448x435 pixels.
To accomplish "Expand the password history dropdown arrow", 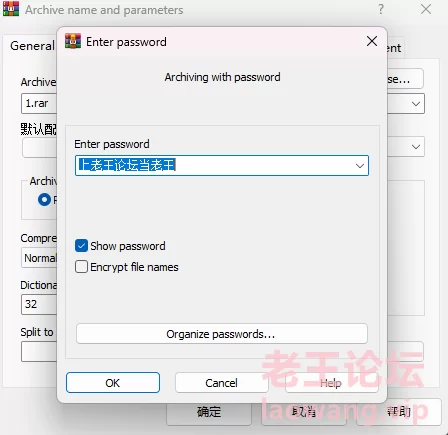I will click(x=359, y=166).
